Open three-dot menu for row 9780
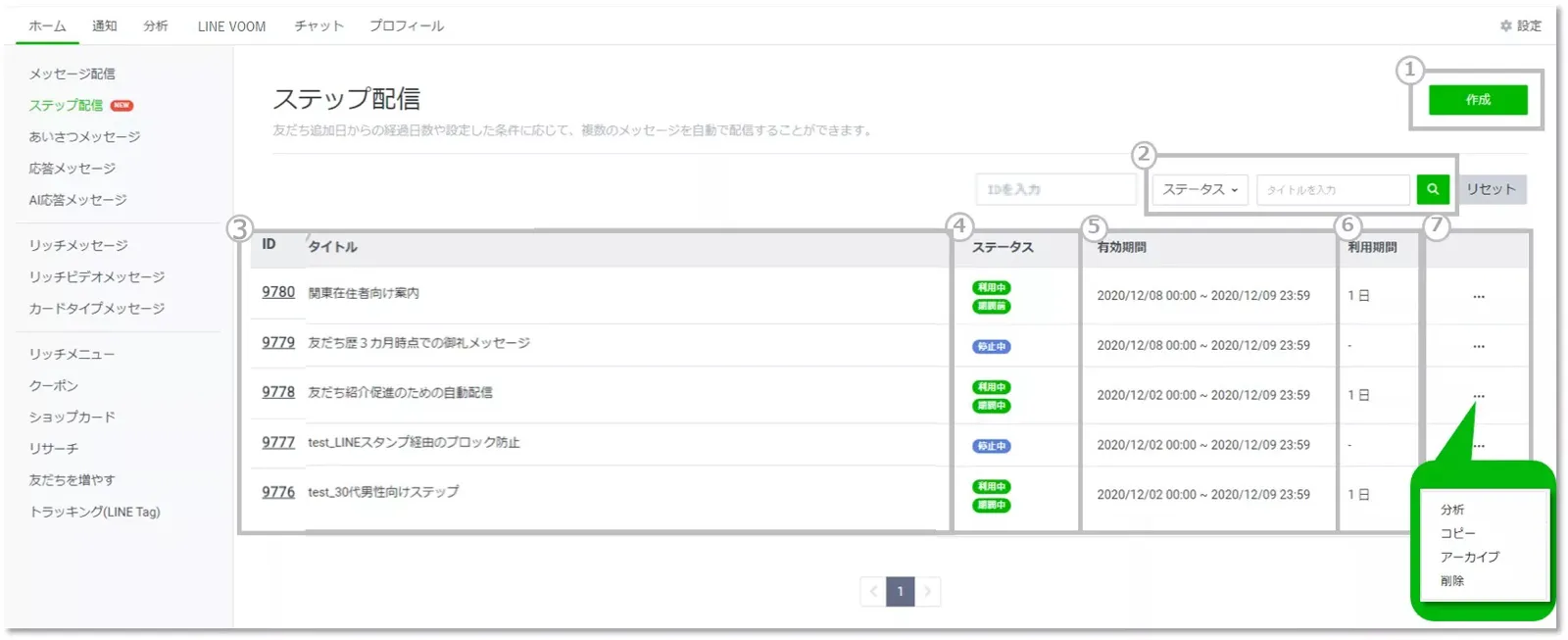Screen dimensions: 1568x640 (x=1478, y=296)
